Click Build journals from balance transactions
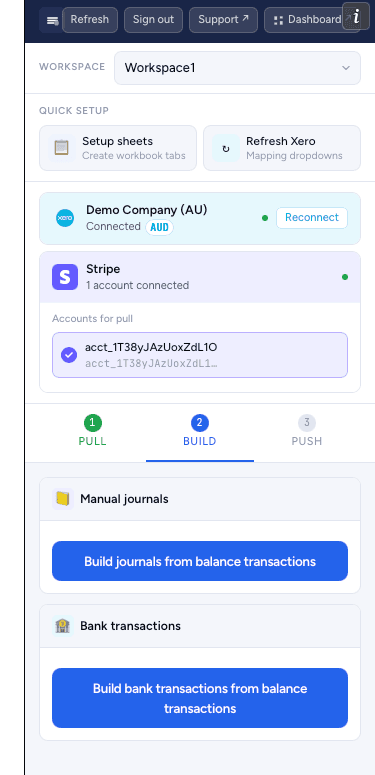375x775 pixels. pos(200,561)
